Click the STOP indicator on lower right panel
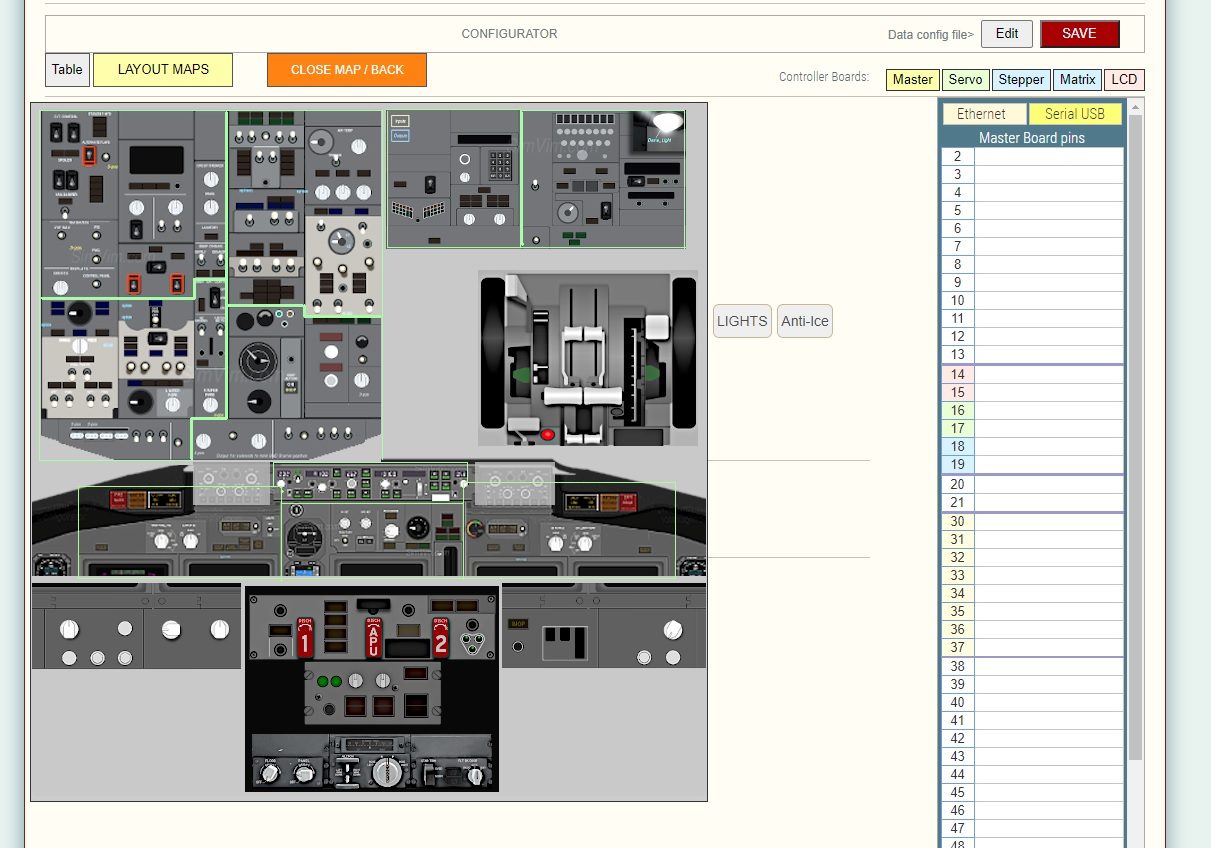This screenshot has height=848, width=1211. tap(518, 624)
